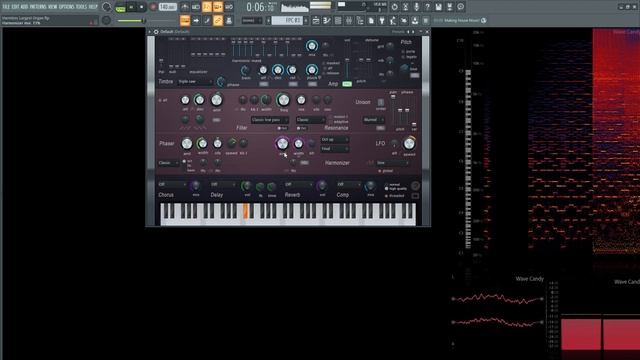Image resolution: width=640 pixels, height=360 pixels.
Task: Open Comp 'Off' dropdown
Action: point(349,184)
